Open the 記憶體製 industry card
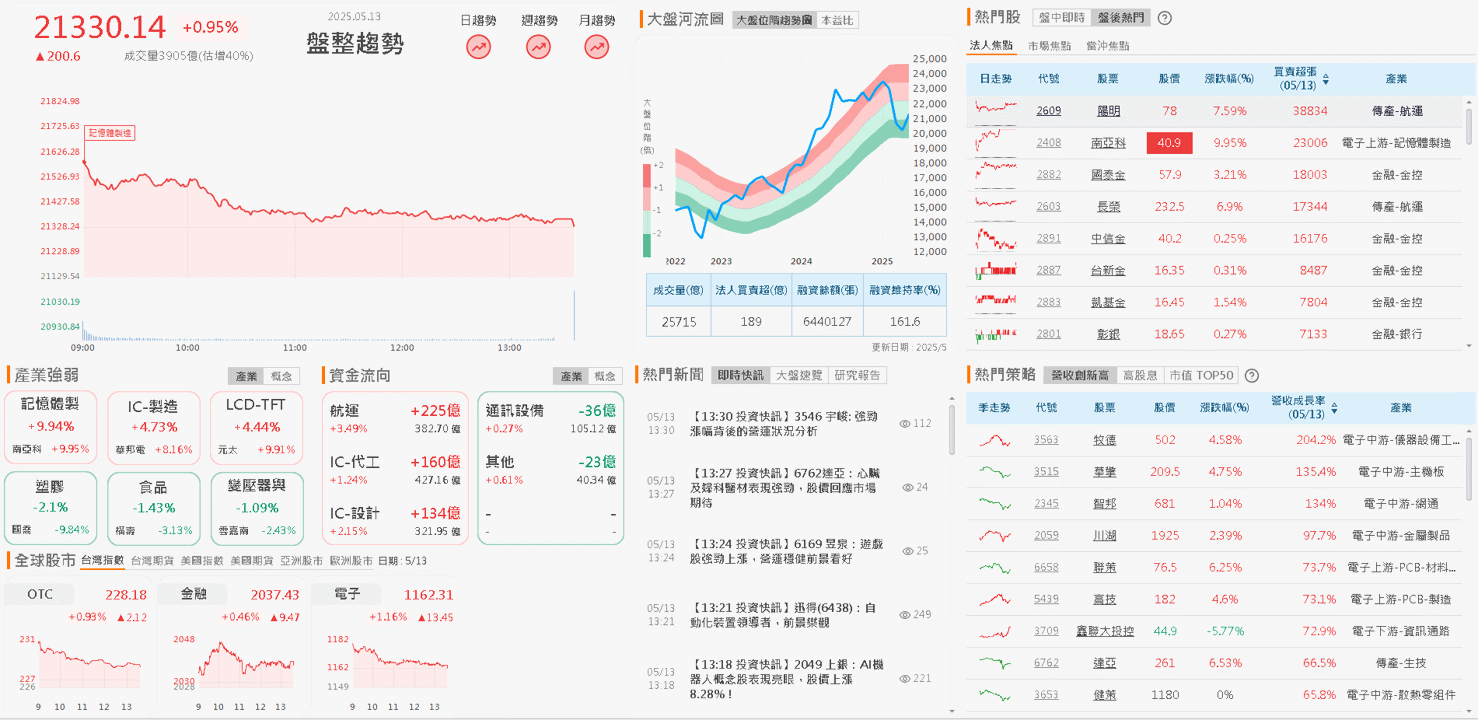1478x720 pixels. (x=50, y=428)
